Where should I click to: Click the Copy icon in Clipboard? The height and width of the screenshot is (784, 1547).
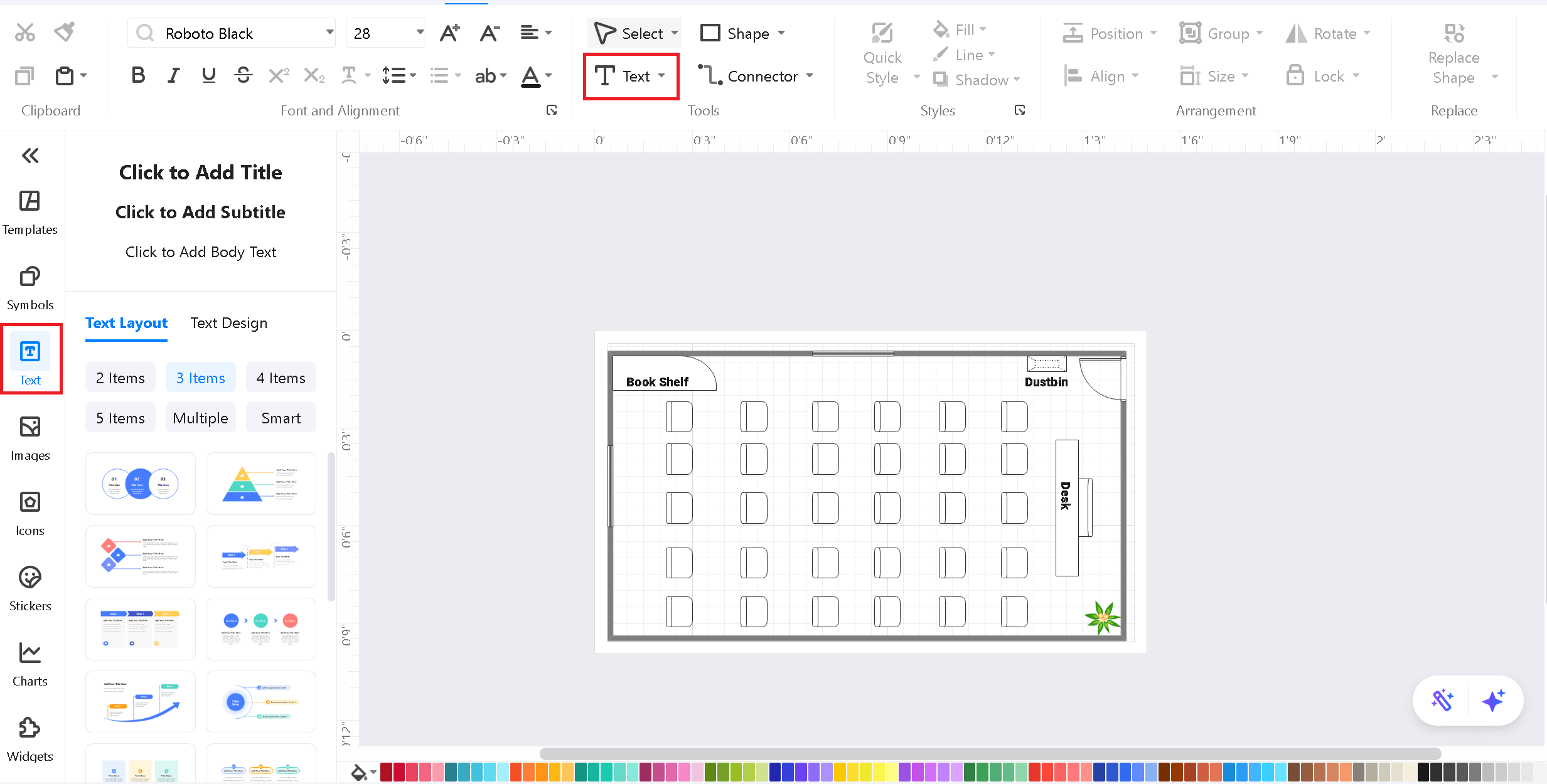(24, 76)
